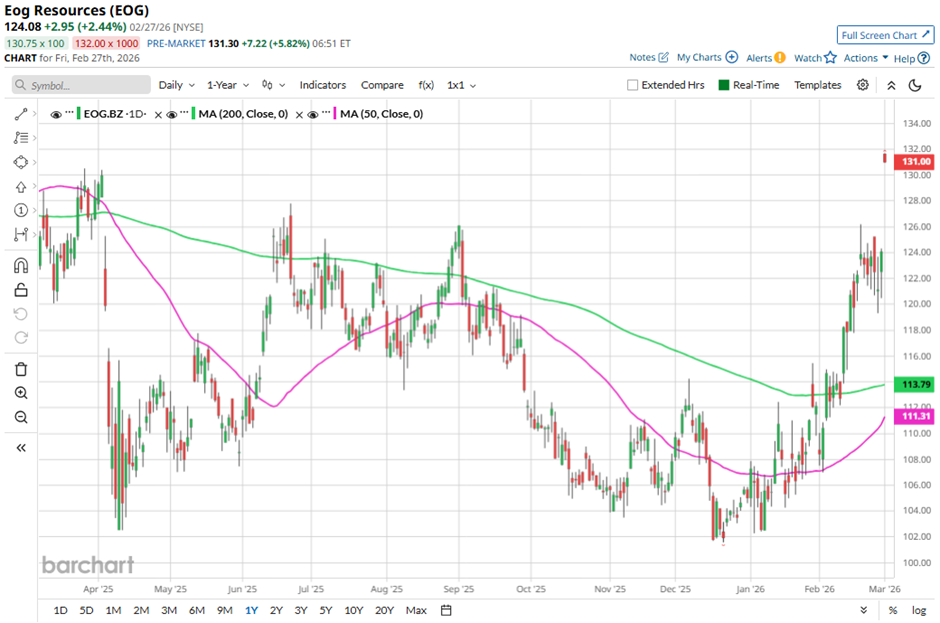Viewport: 940px width, 623px height.
Task: Zoom out on the chart
Action: click(21, 417)
